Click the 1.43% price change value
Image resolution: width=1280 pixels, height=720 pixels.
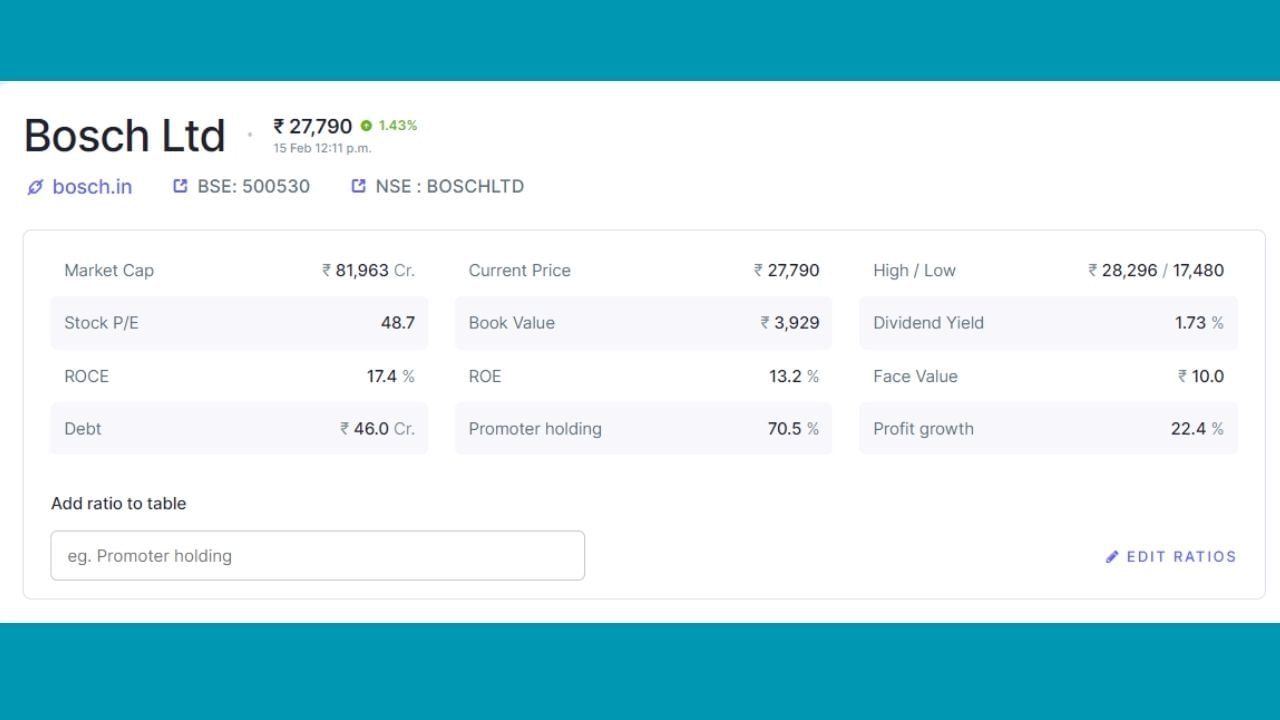(x=398, y=126)
